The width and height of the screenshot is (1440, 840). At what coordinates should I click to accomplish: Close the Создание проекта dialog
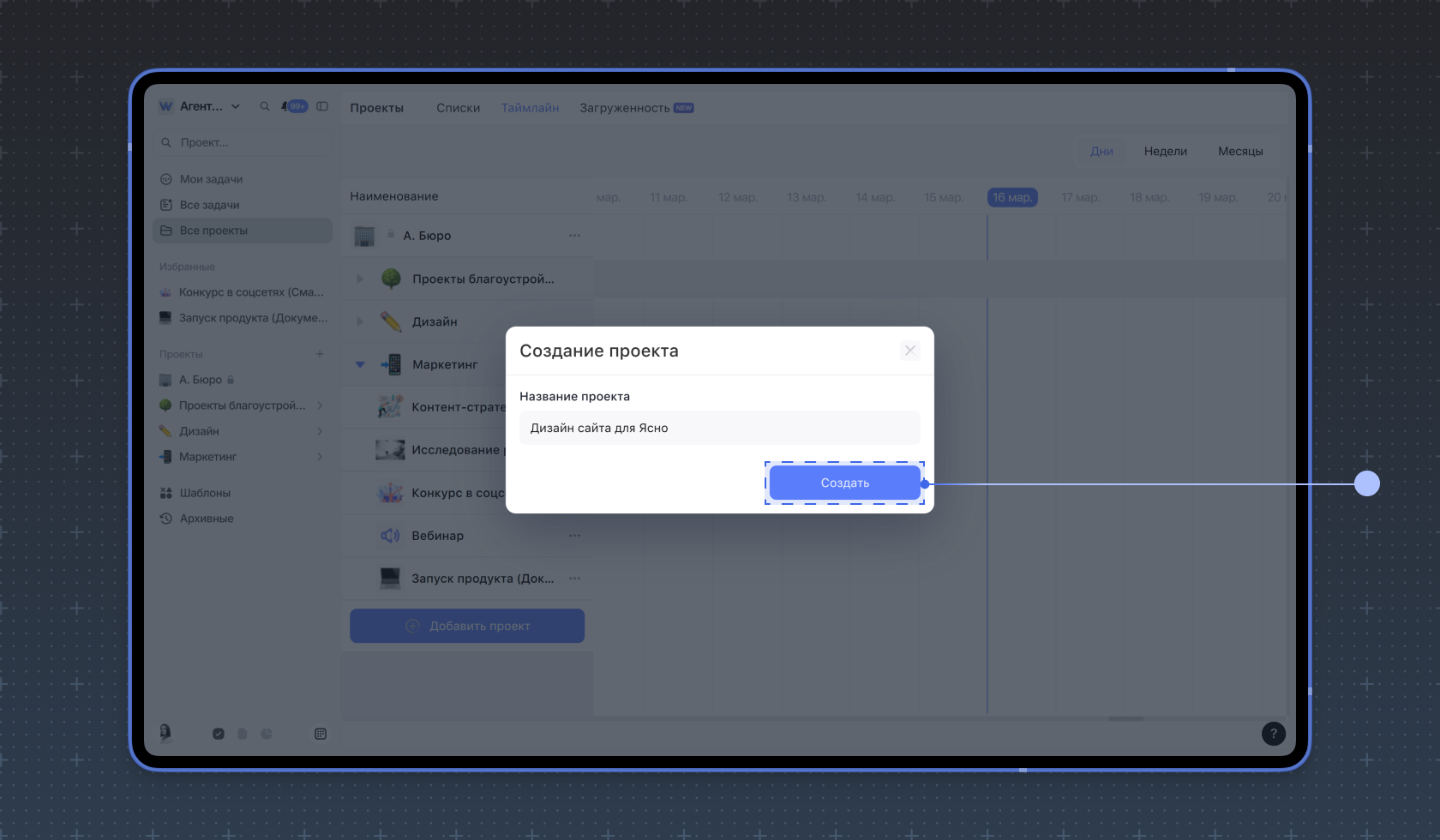coord(910,351)
